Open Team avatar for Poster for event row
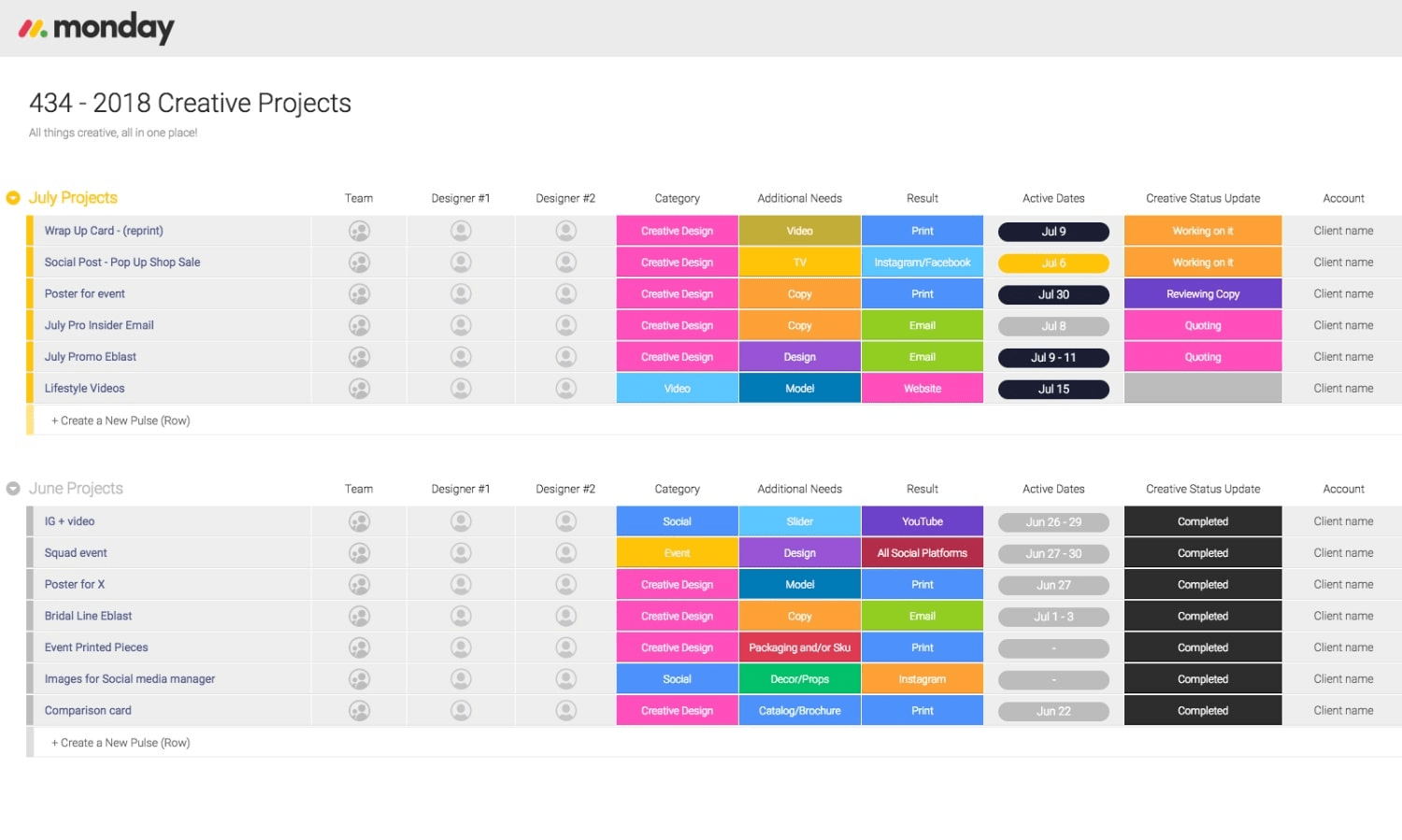 (359, 293)
